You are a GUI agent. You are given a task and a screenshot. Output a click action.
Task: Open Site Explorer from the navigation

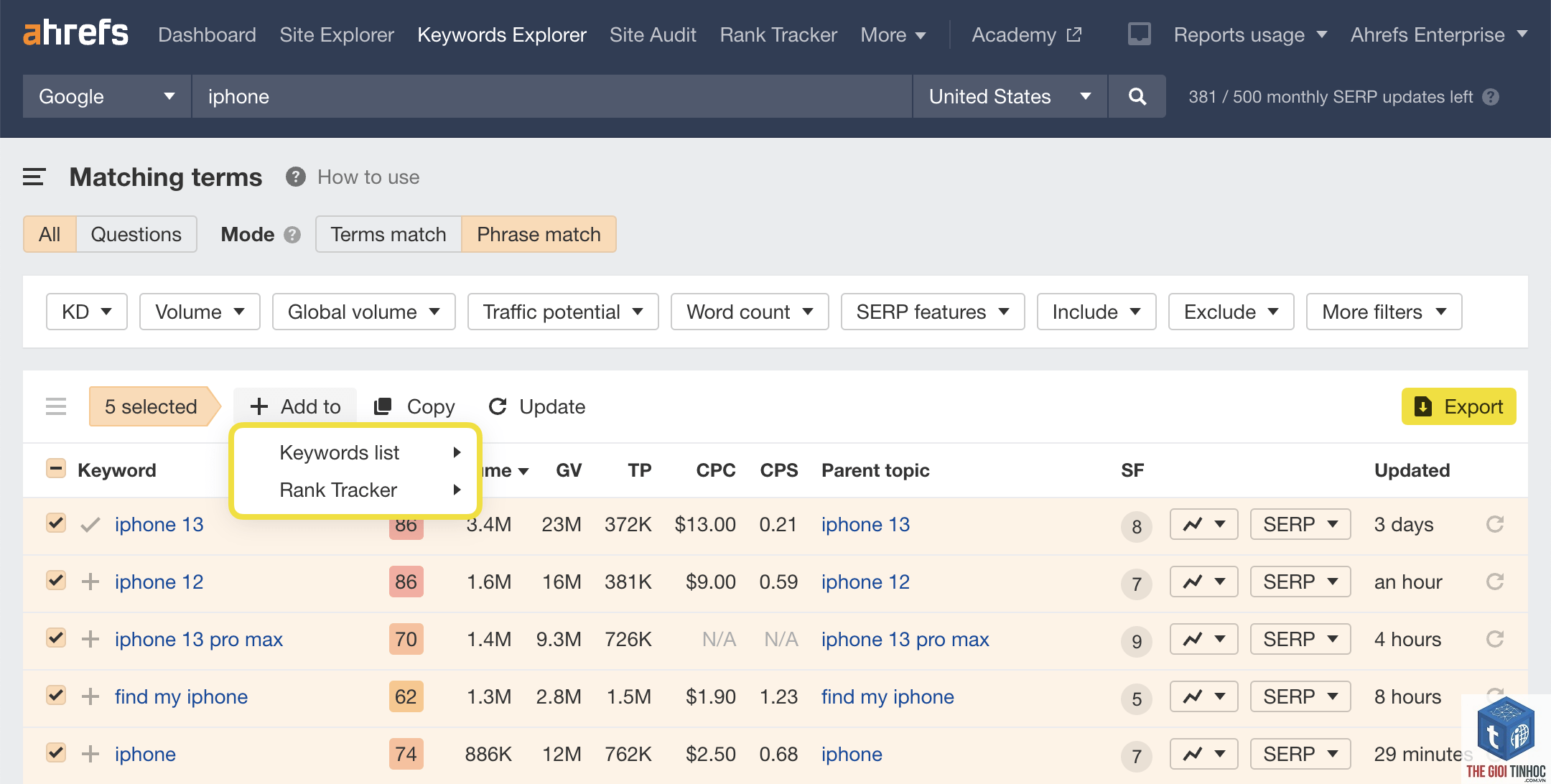coord(337,34)
